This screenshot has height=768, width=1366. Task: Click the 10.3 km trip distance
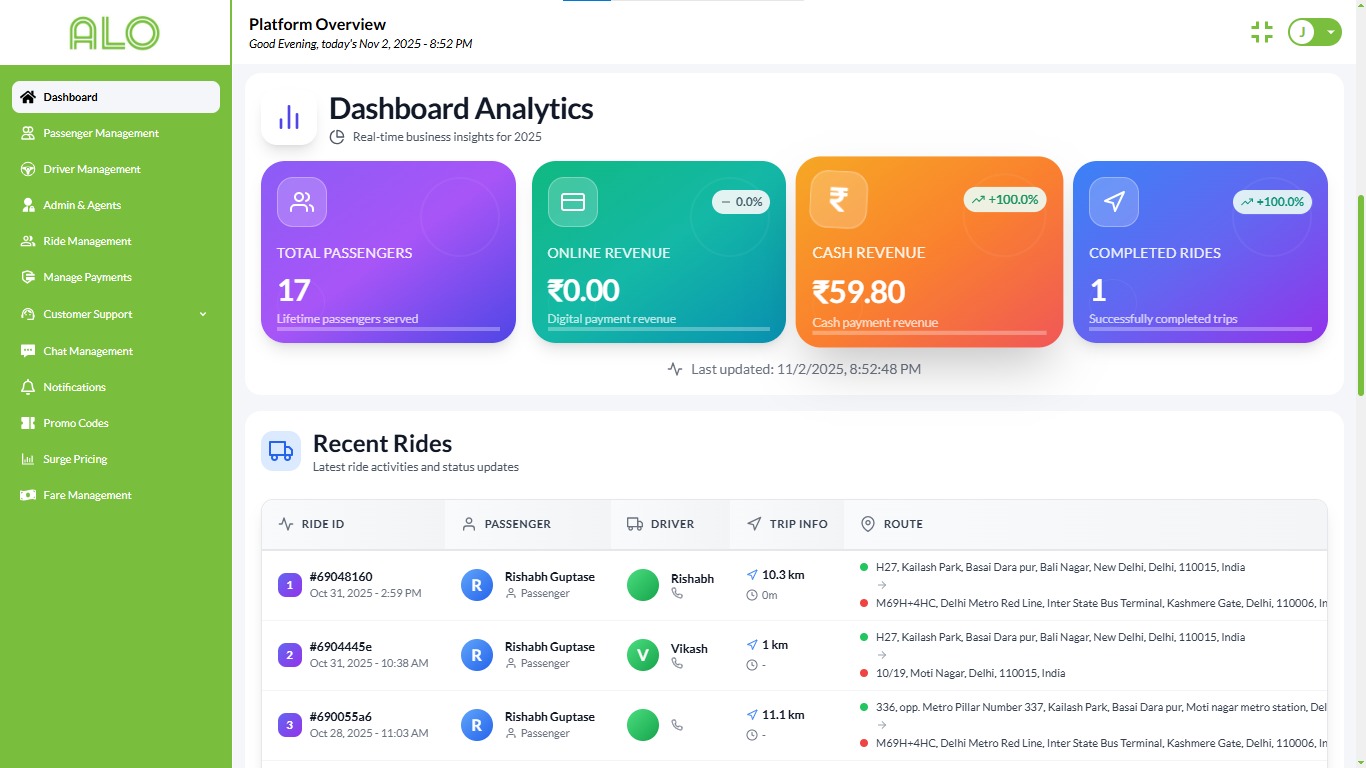(x=783, y=575)
